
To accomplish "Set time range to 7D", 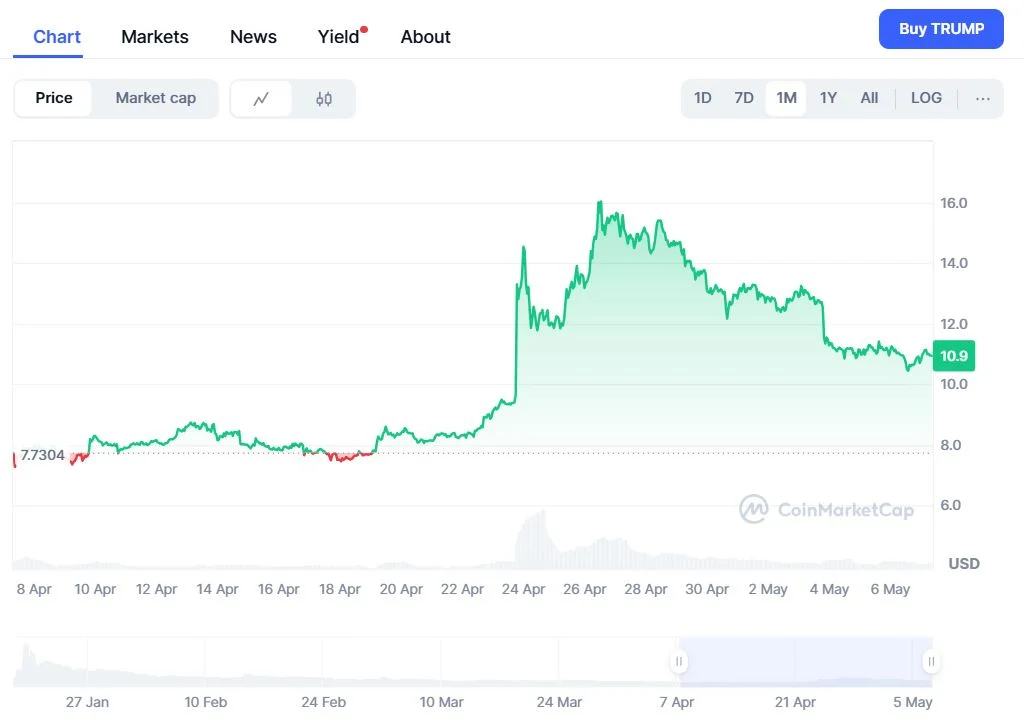I will click(744, 98).
